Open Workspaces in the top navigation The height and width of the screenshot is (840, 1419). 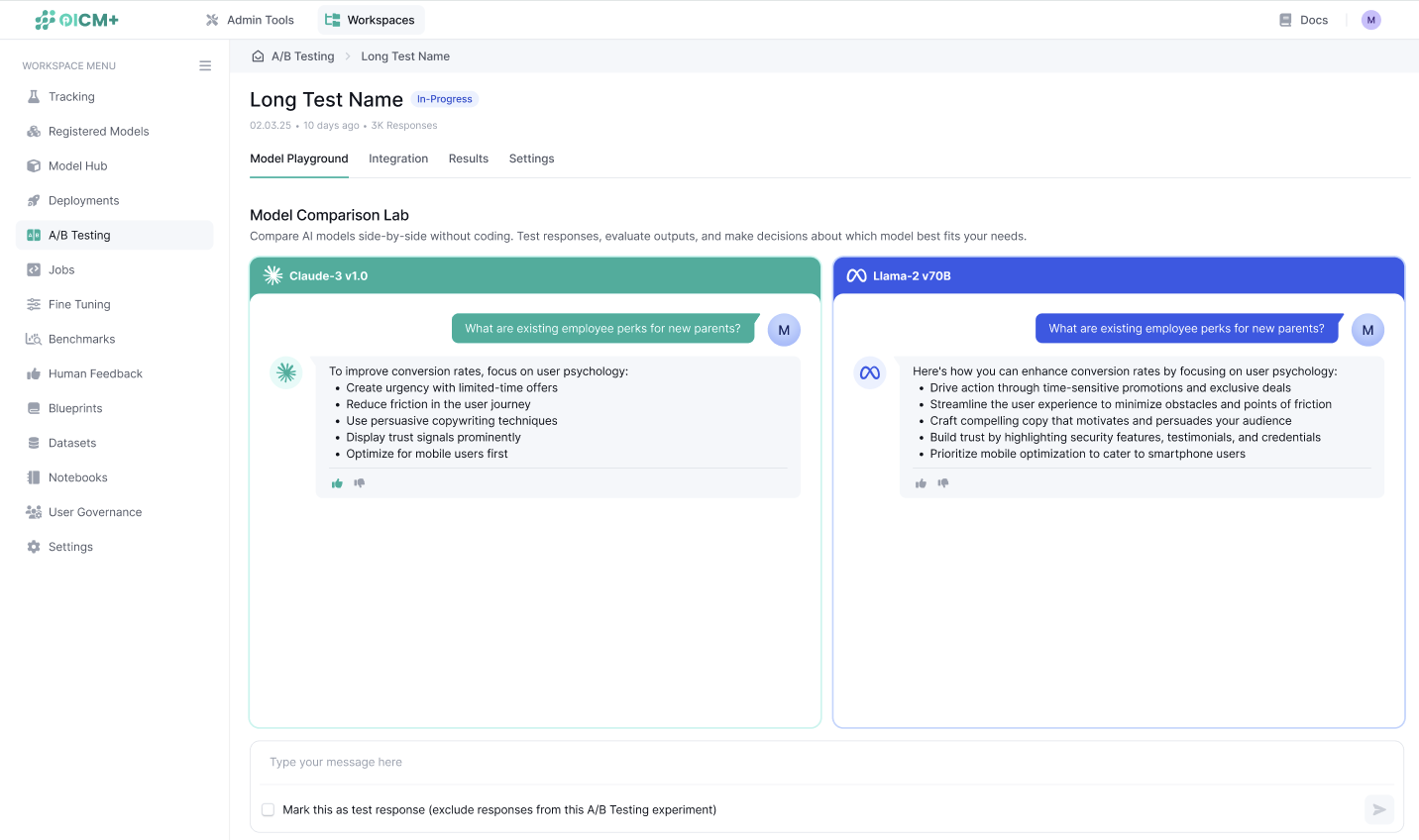tap(371, 20)
